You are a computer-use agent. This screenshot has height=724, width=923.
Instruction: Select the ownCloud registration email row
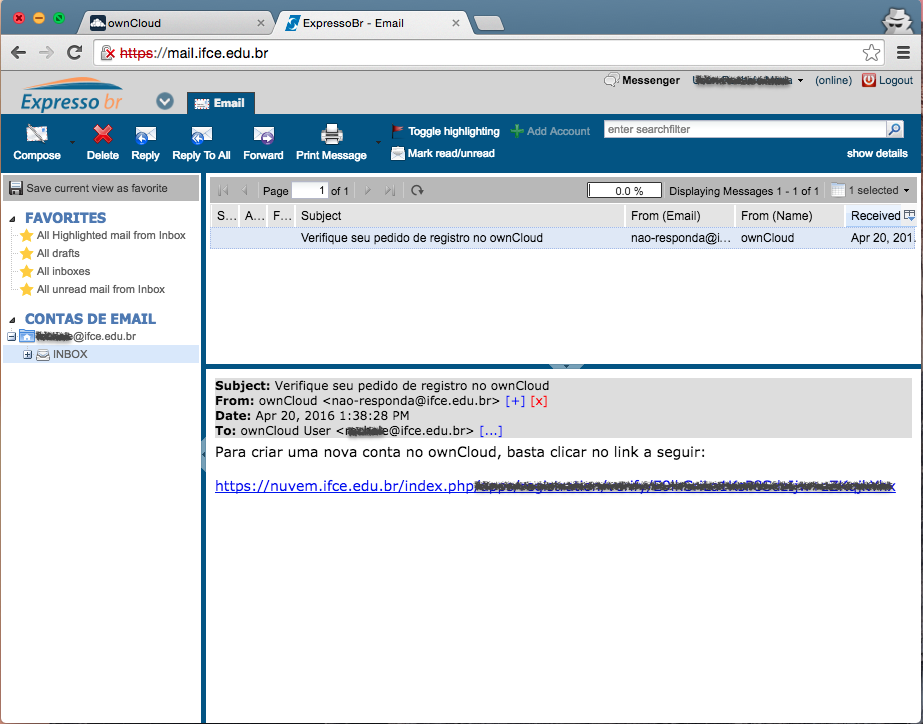coord(562,238)
